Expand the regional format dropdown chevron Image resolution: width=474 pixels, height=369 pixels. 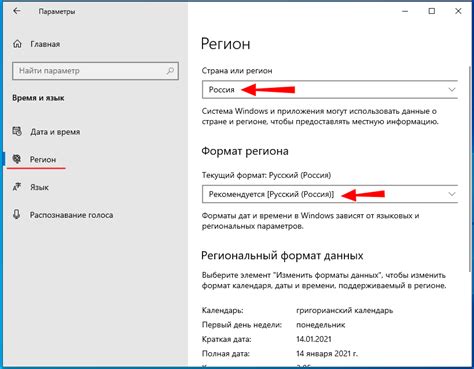452,194
